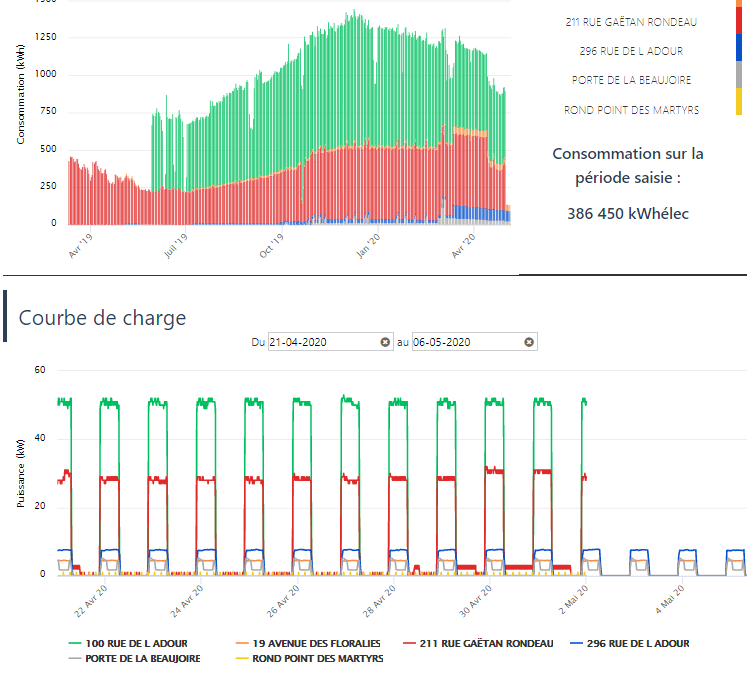Select 211 RUE GAËTAN RONDEAU in consumption legend
The image size is (747, 675).
(x=631, y=22)
